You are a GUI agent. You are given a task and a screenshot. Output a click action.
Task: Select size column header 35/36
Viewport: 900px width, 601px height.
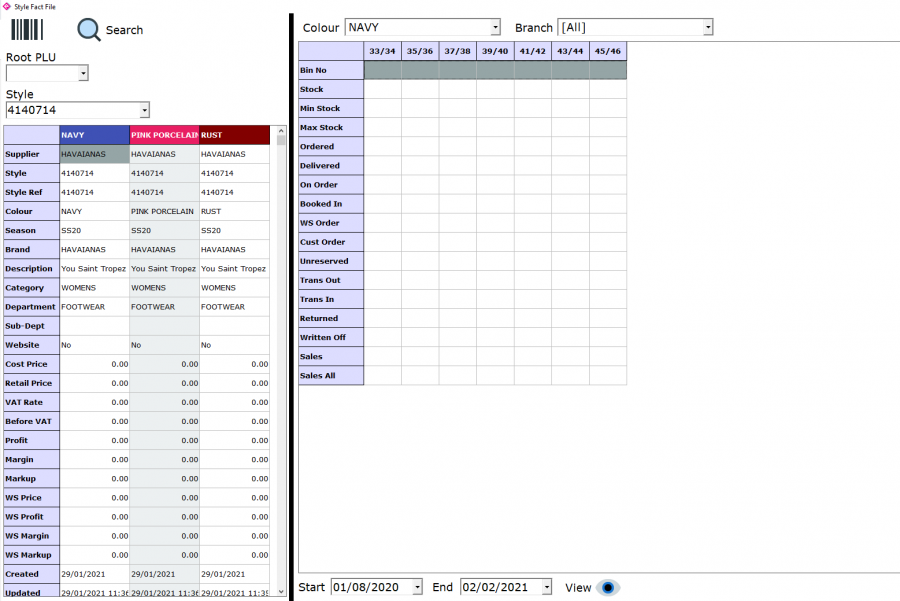[420, 51]
